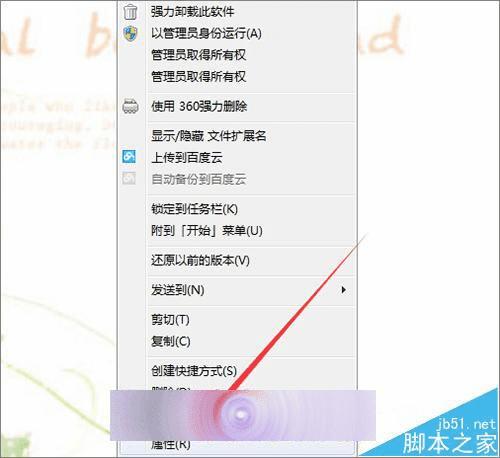Open the 发送到(N) menu item
500x458 pixels.
click(x=237, y=290)
